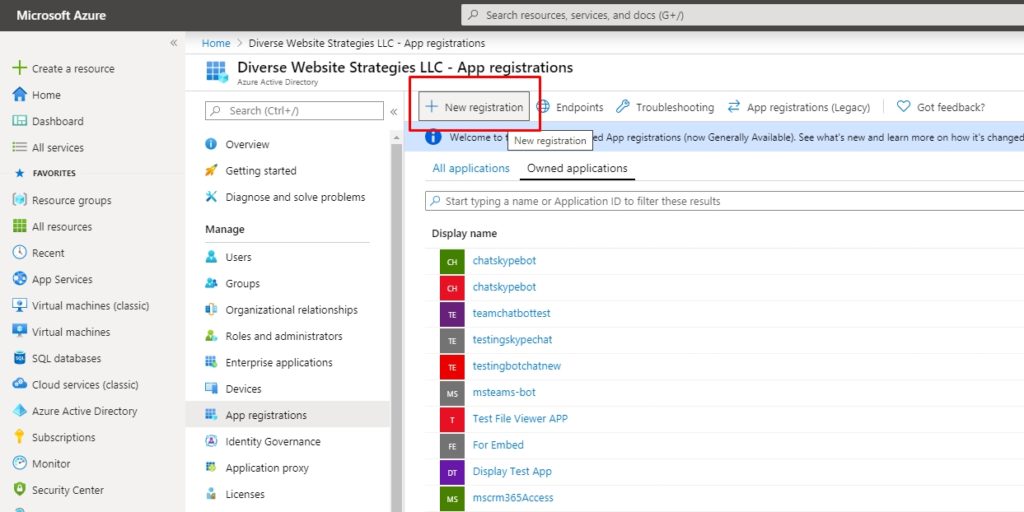Click the Azure Active Directory diamond icon
This screenshot has height=512, width=1024.
tap(20, 411)
